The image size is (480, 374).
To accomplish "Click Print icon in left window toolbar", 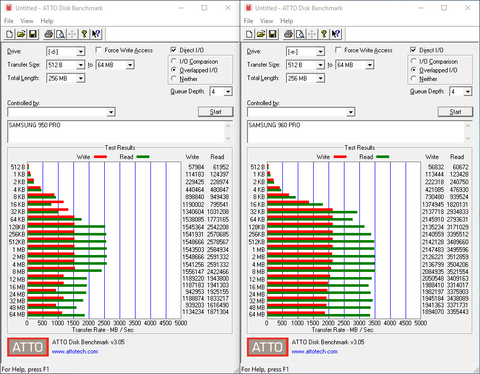I will click(49, 34).
